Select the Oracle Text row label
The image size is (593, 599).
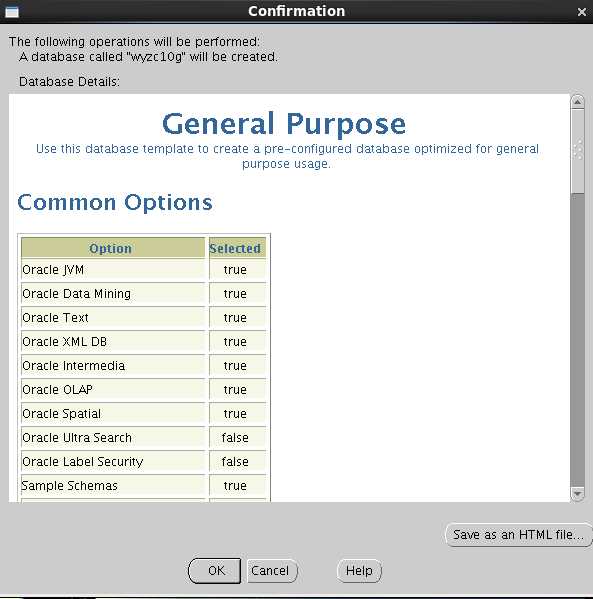point(55,318)
